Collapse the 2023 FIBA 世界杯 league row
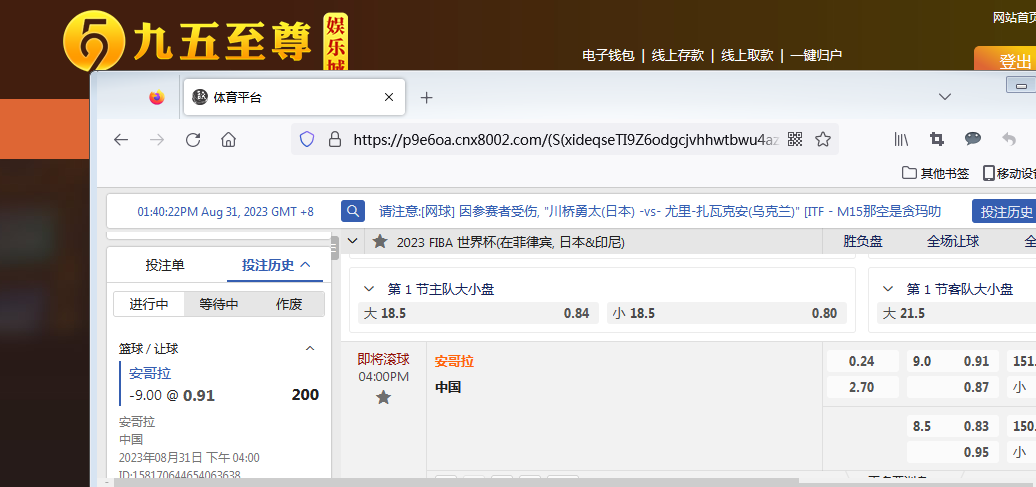Screen dimensions: 1036x487 [352, 241]
